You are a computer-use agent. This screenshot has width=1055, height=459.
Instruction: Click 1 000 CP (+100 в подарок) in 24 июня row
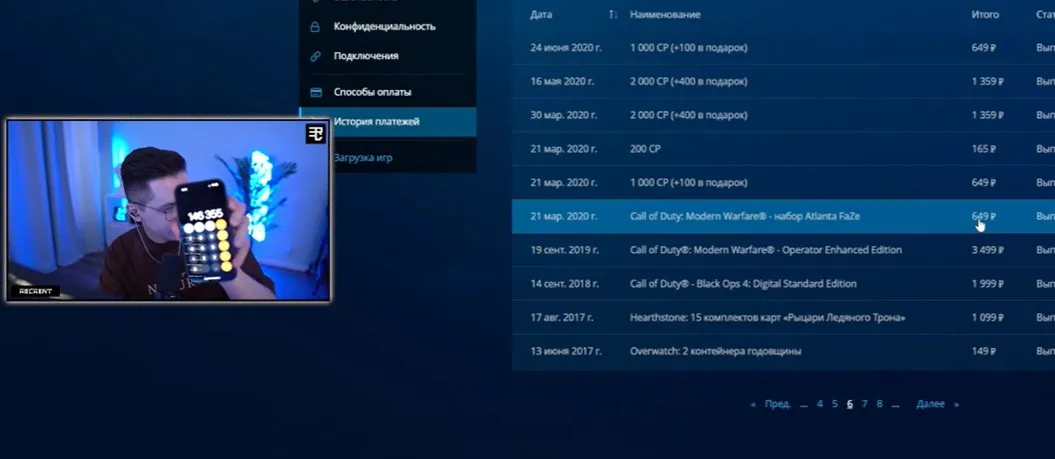click(x=688, y=48)
